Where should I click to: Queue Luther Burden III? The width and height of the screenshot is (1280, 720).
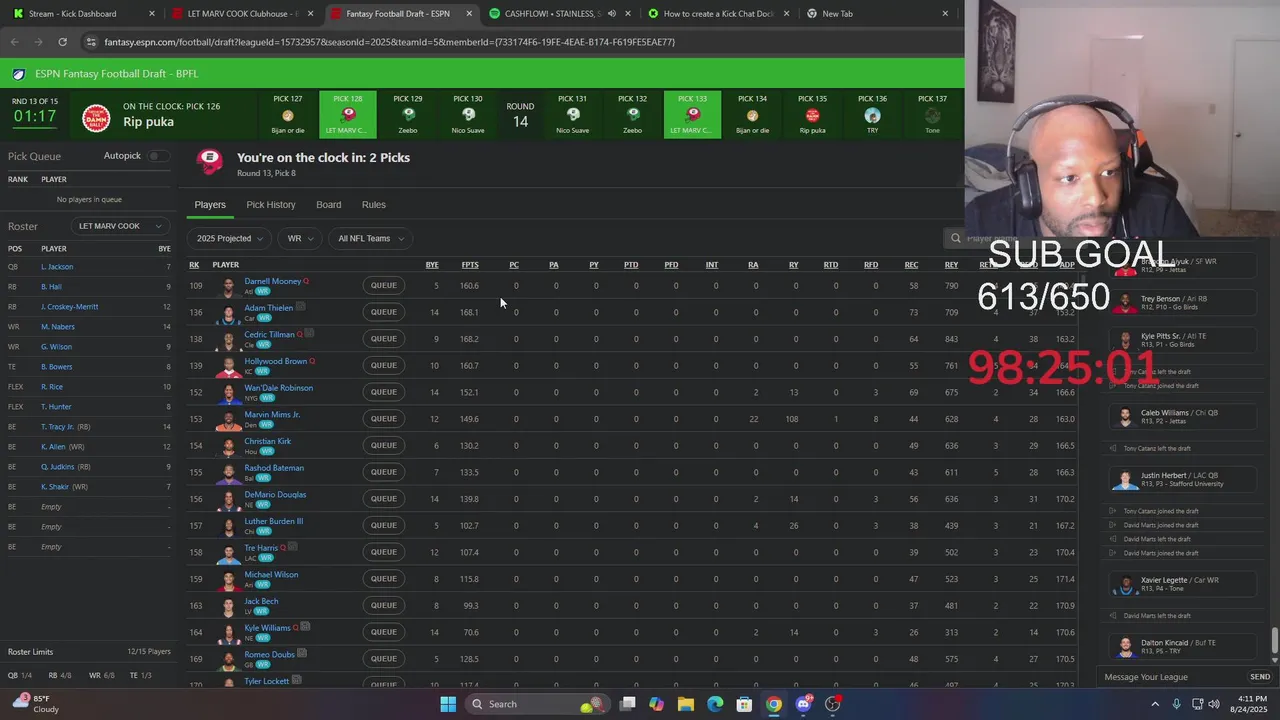[384, 526]
